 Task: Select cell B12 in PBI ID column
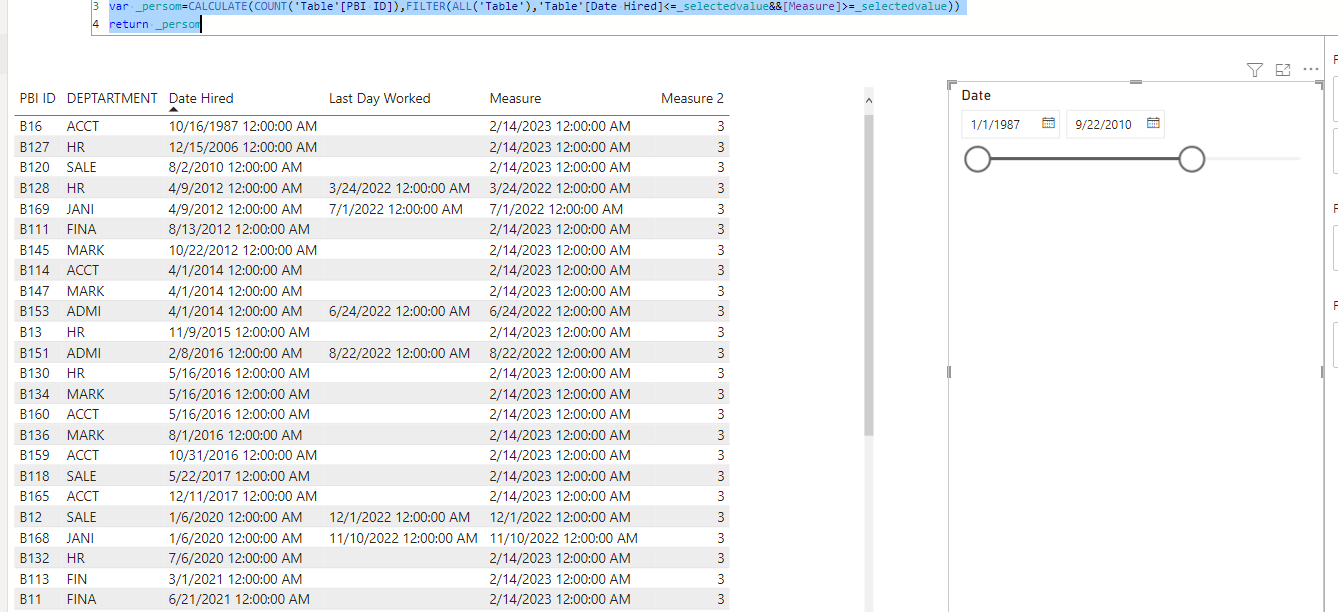(x=31, y=517)
